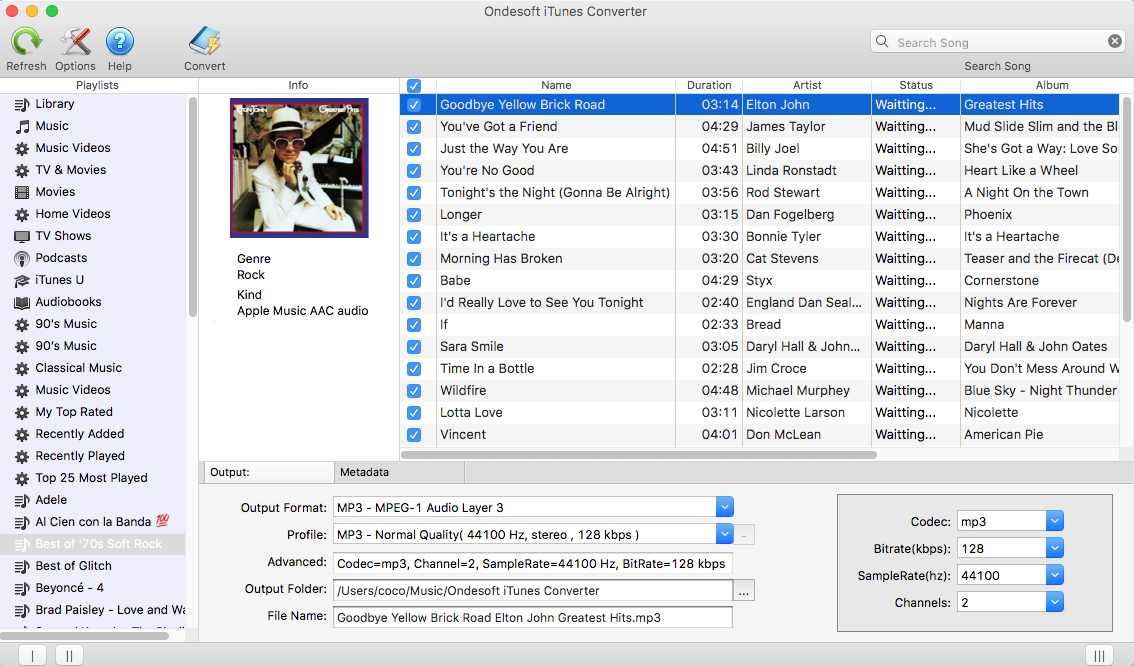Click the File Name input field

point(533,618)
